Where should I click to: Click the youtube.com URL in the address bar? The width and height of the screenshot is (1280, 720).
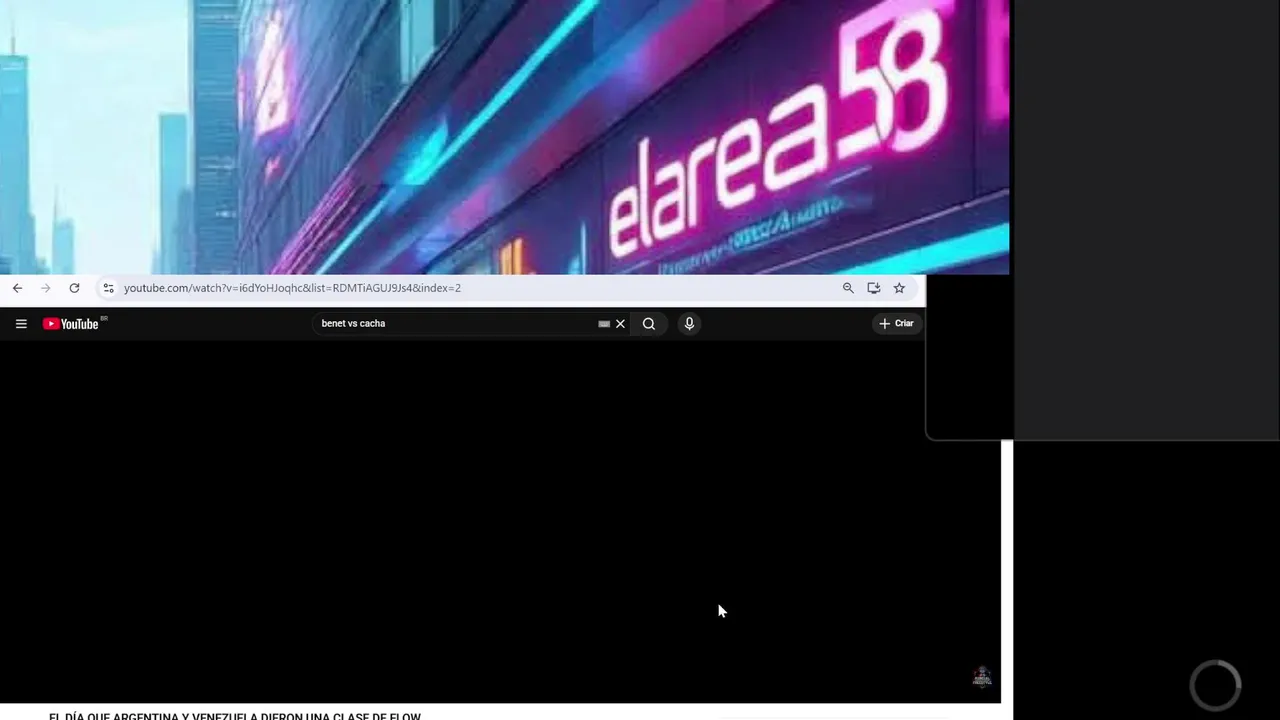pos(292,288)
